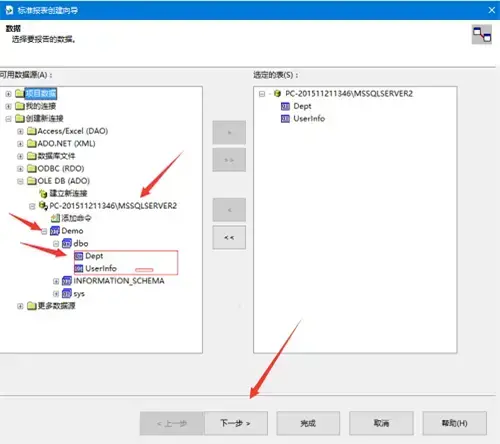The height and width of the screenshot is (444, 500).
Task: Collapse the Demo database node
Action: tap(44, 231)
